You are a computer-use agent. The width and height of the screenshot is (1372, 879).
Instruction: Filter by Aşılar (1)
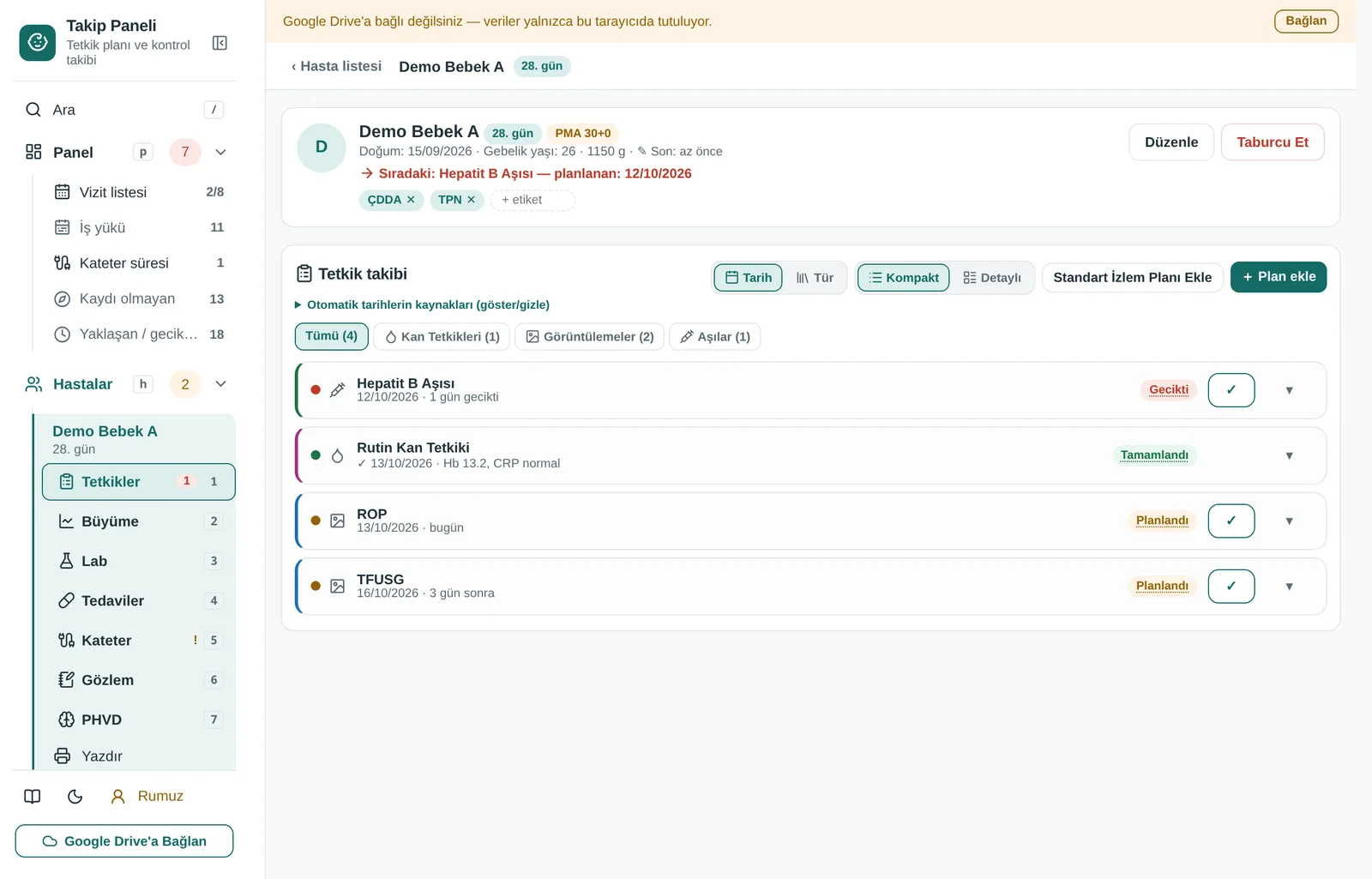tap(714, 336)
